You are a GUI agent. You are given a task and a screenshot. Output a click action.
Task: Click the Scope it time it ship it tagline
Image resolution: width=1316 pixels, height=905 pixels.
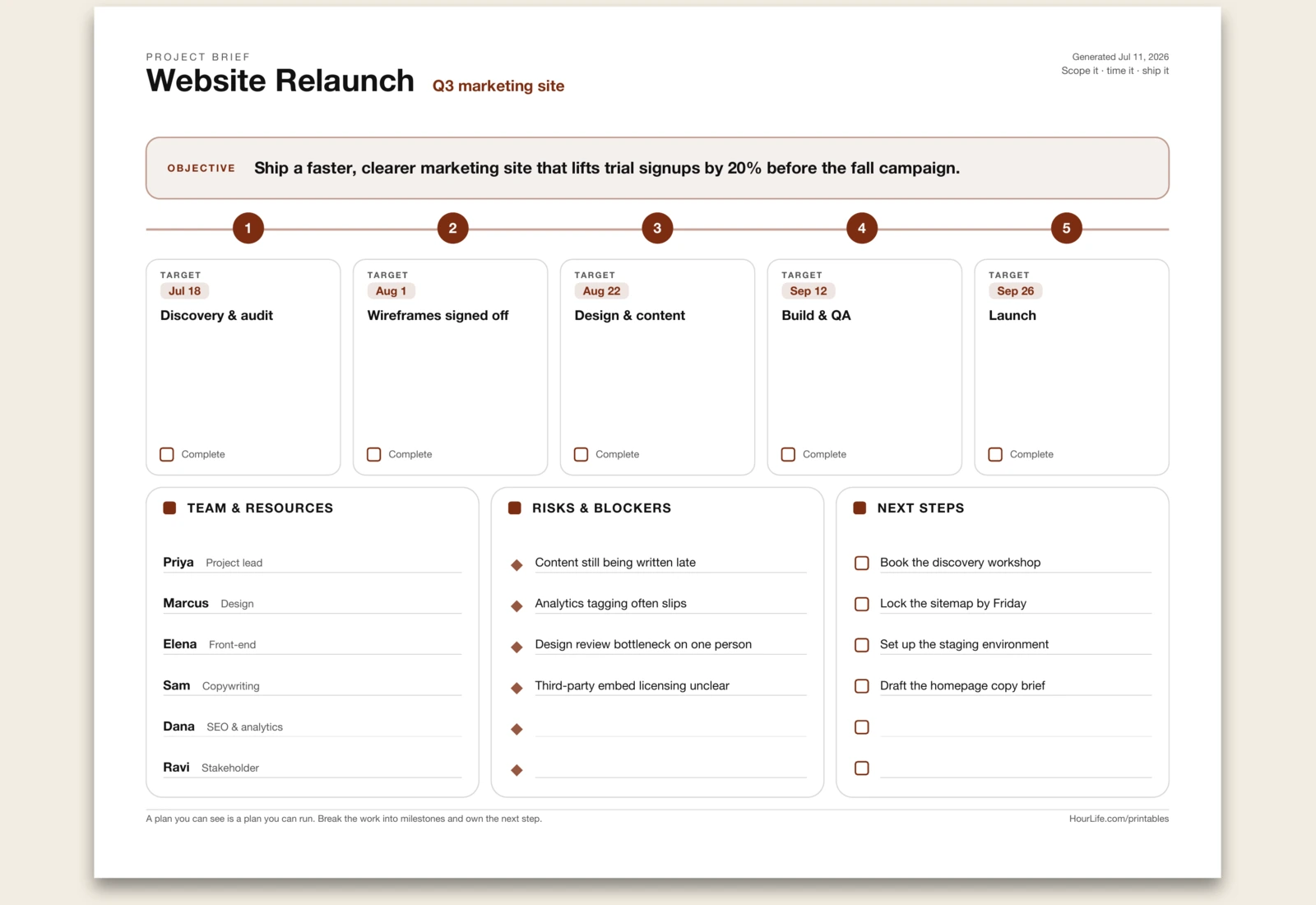1114,71
